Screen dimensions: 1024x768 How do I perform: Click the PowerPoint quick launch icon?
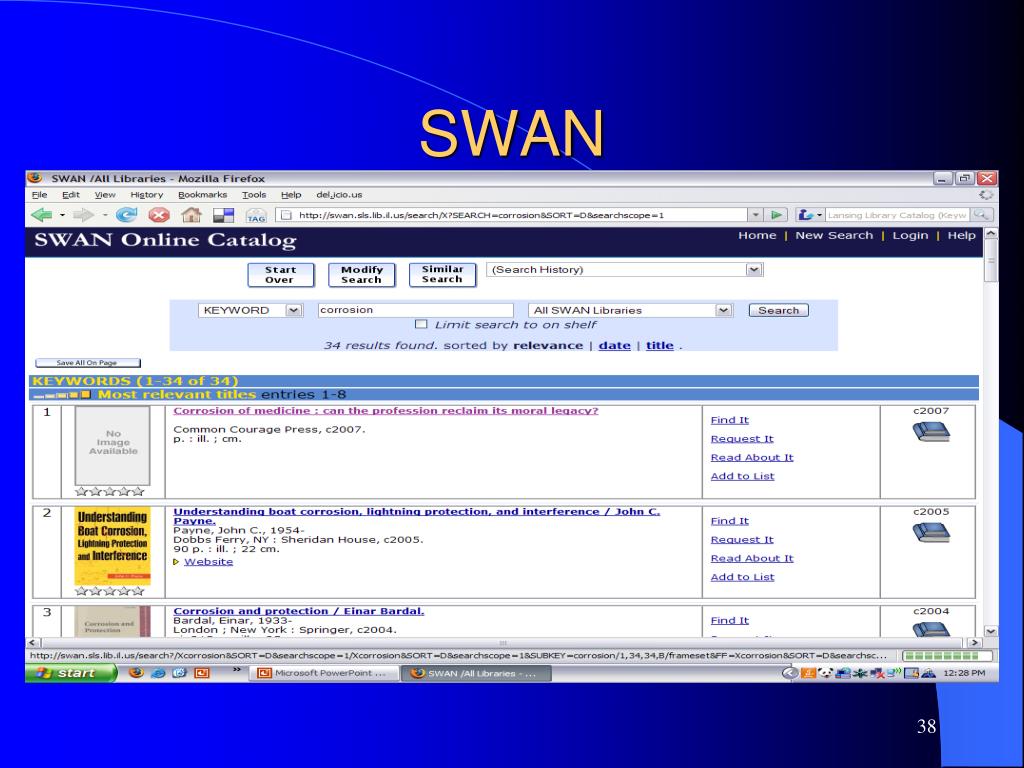202,673
